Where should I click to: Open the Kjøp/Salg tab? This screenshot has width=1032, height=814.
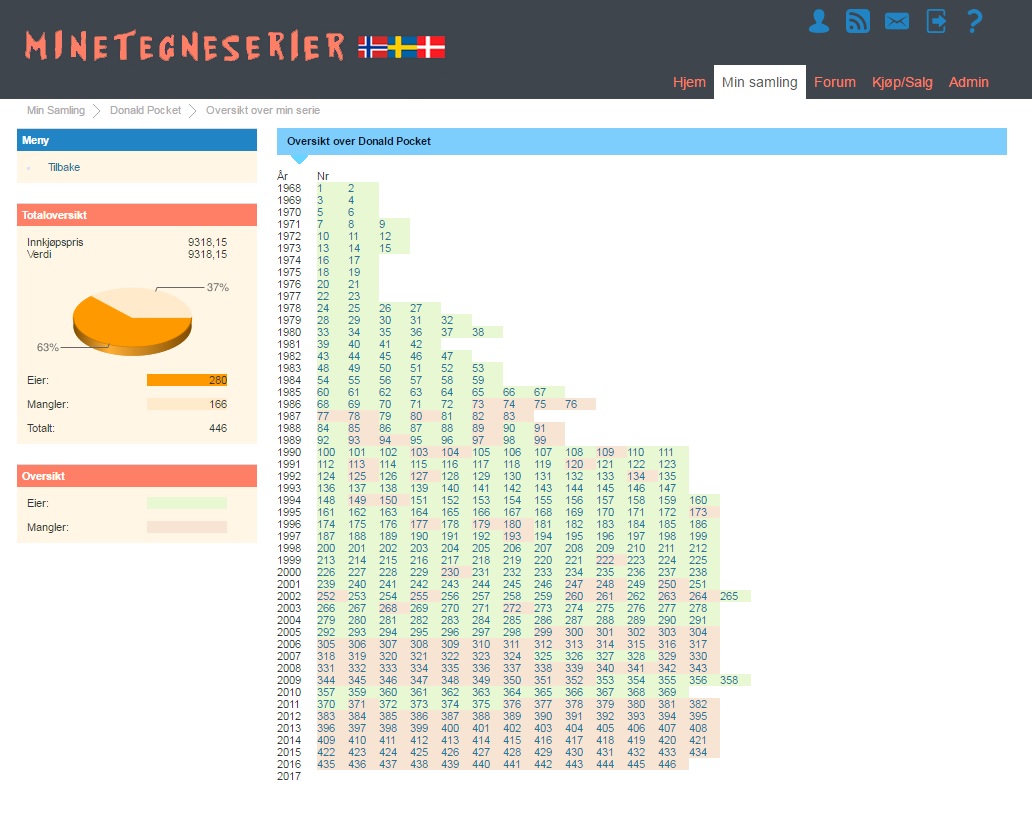(x=902, y=82)
